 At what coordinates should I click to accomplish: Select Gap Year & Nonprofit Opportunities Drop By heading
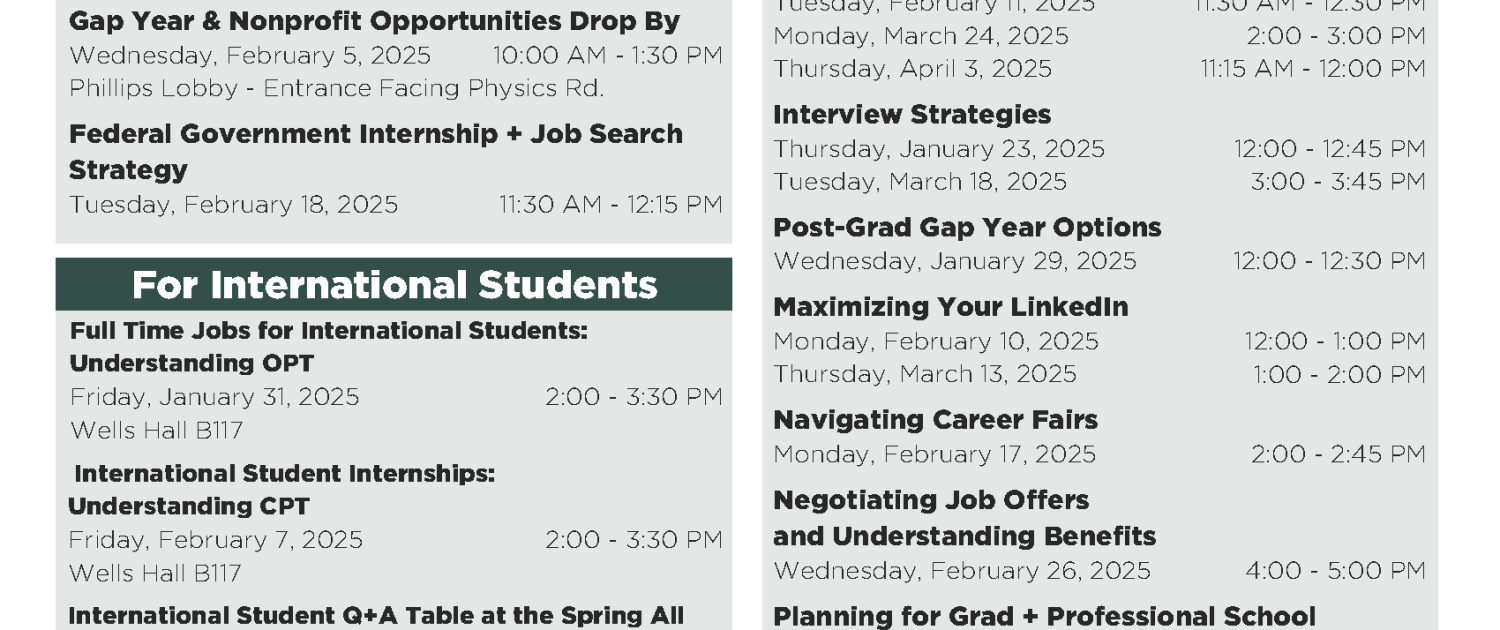pos(374,21)
